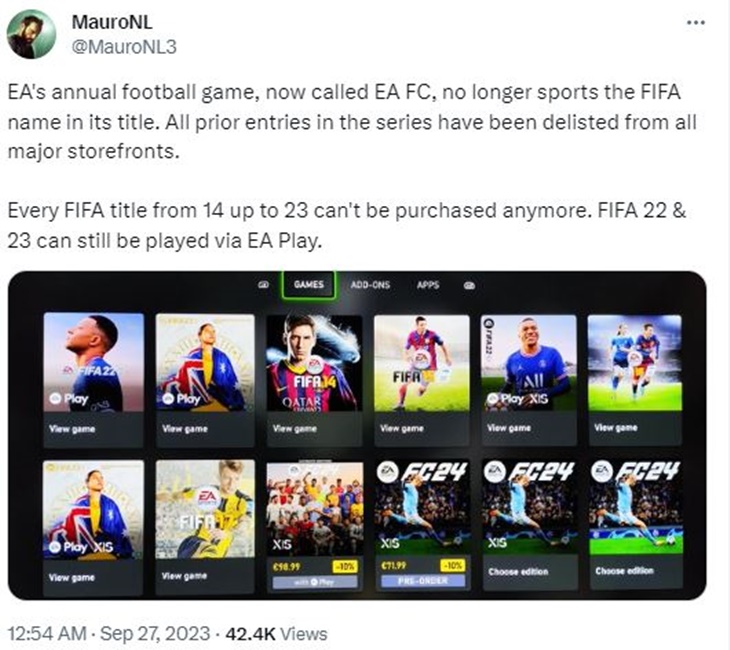730x650 pixels.
Task: Click Choose edition on the last FC24 tile
Action: pyautogui.click(x=624, y=571)
